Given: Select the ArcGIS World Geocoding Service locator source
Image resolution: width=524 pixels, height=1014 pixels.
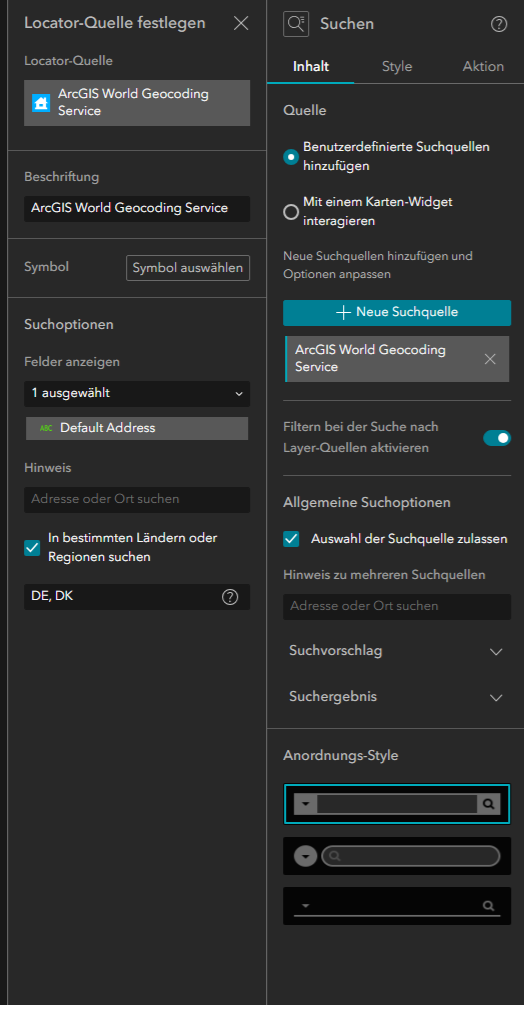Looking at the screenshot, I should [x=137, y=103].
